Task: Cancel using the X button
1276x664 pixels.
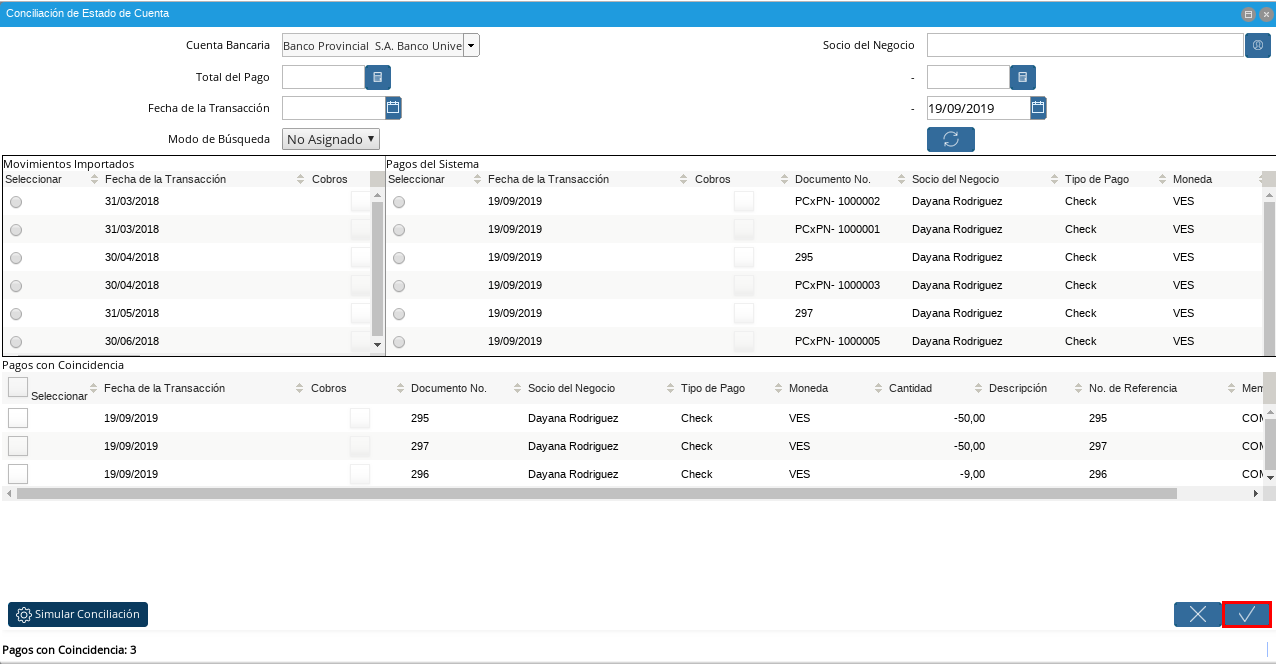Action: coord(1197,614)
